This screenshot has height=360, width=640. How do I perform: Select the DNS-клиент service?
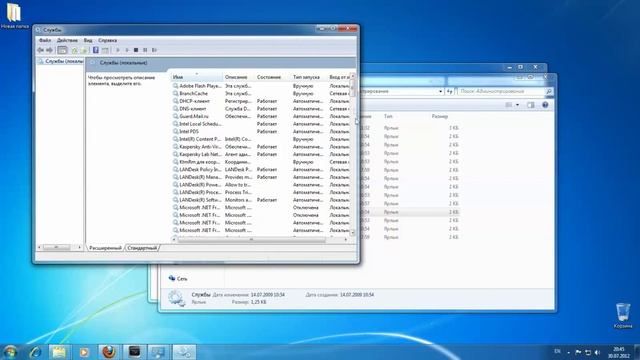(x=260, y=109)
